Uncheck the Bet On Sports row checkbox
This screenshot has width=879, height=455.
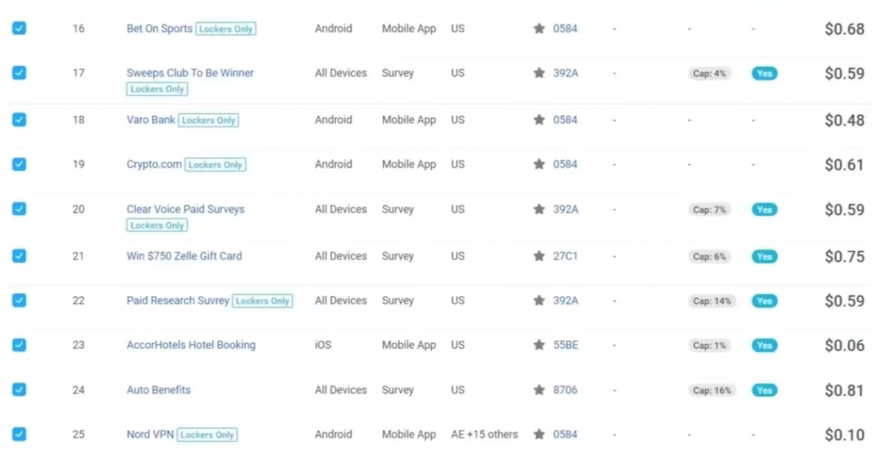(19, 28)
